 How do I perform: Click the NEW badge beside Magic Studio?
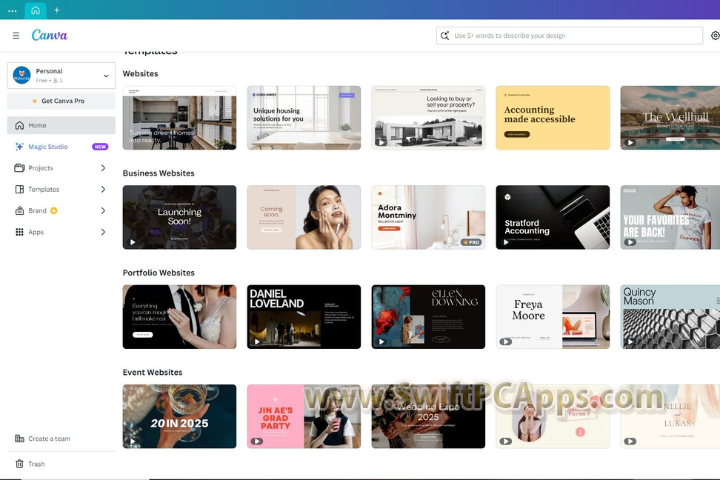(100, 147)
